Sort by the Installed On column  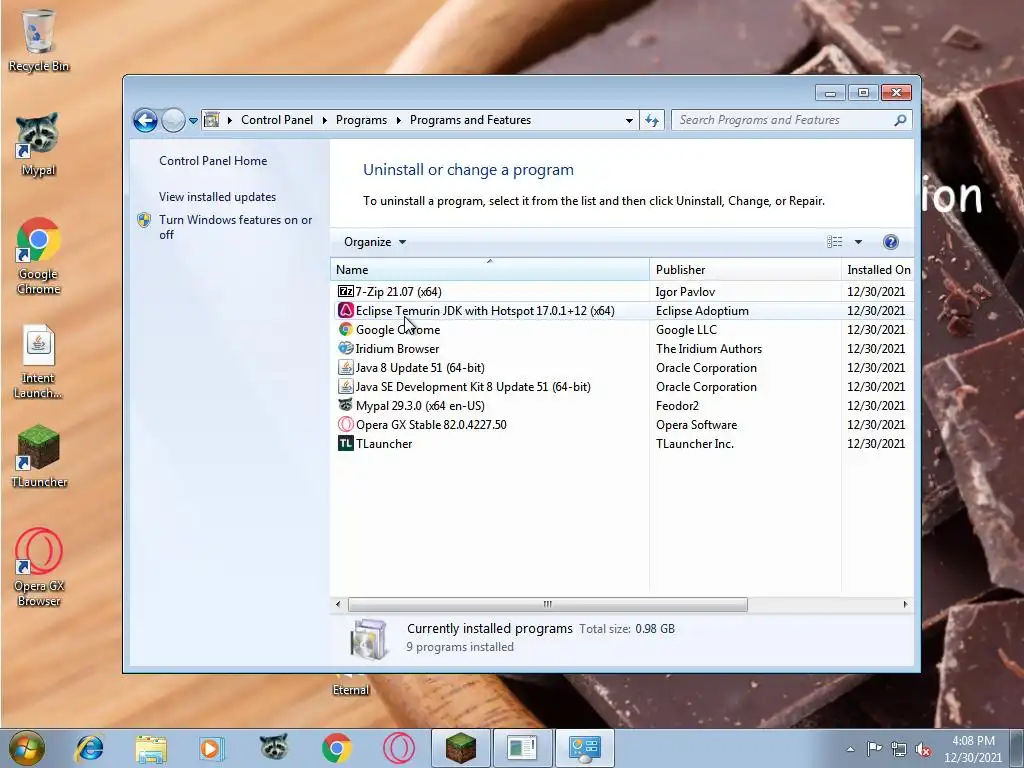(878, 270)
